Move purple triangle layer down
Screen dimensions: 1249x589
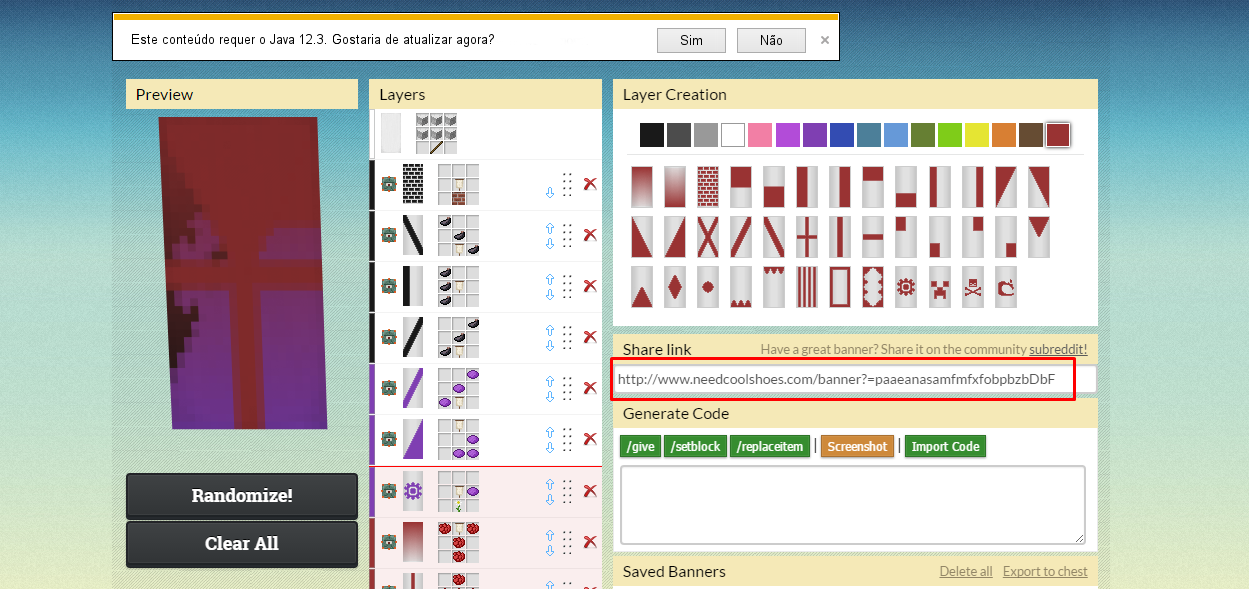[549, 447]
